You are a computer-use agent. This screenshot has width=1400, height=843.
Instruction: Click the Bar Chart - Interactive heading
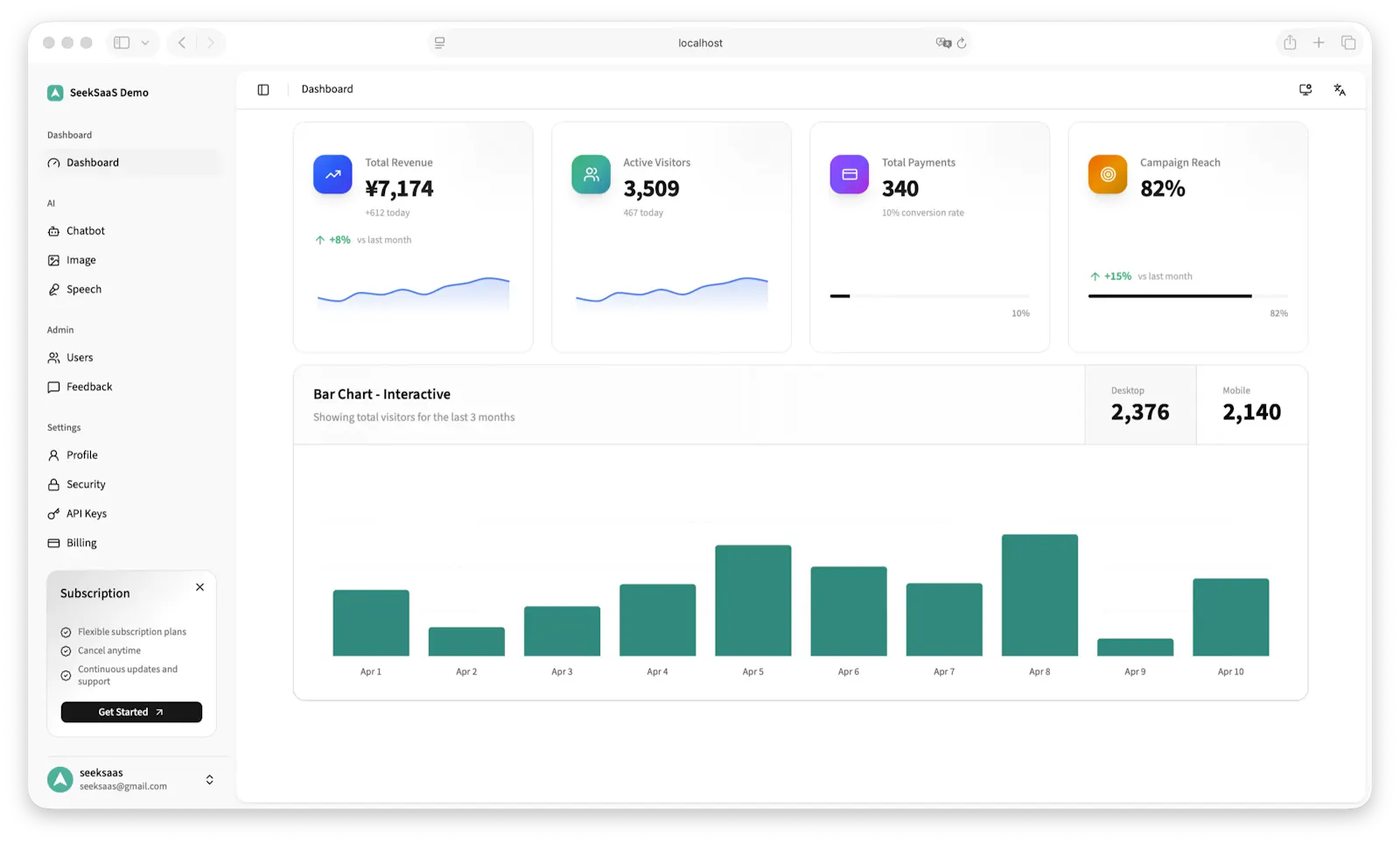381,395
